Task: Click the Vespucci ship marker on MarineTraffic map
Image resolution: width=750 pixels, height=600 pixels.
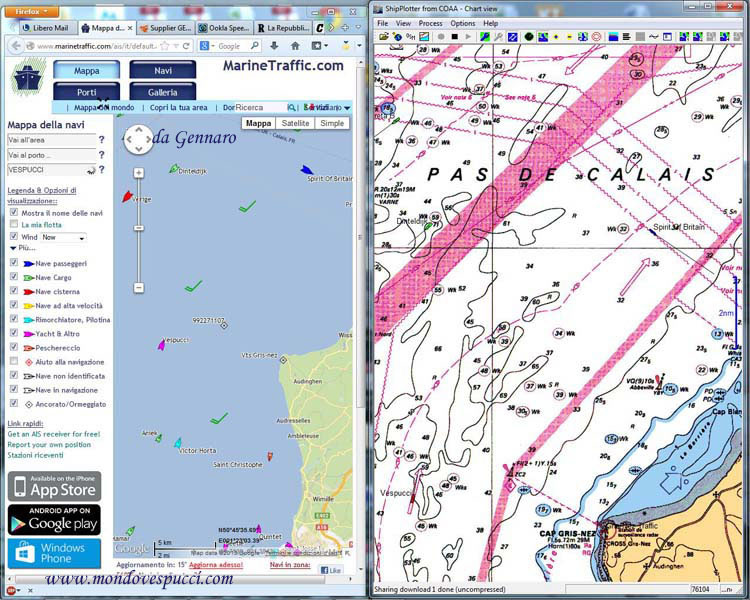Action: [162, 344]
